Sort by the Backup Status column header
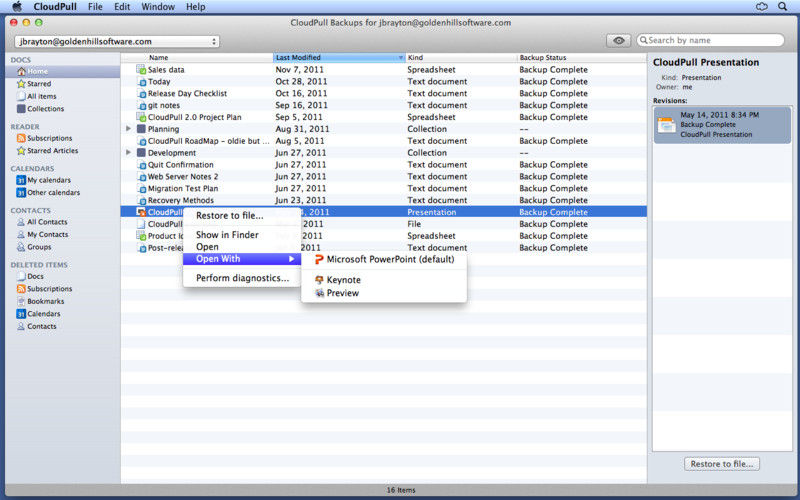 [x=582, y=58]
